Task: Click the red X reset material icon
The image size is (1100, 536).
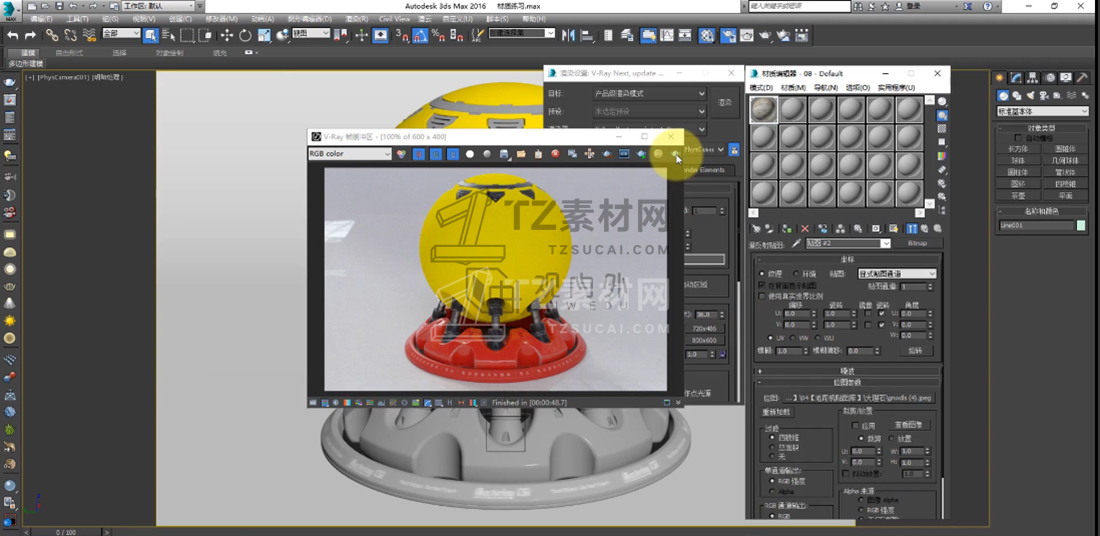Action: (805, 229)
